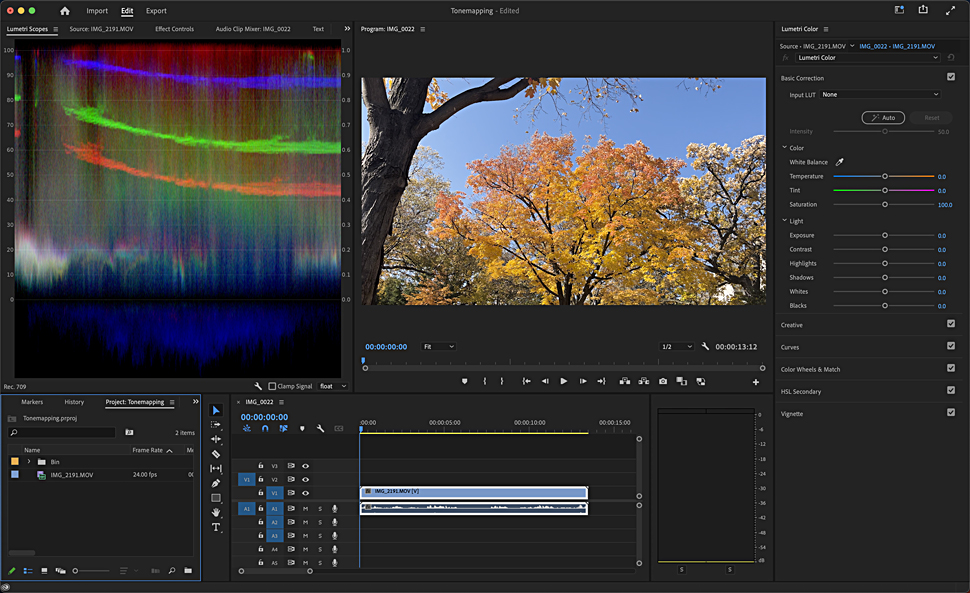Select the Type tool
This screenshot has width=970, height=593.
(x=216, y=527)
